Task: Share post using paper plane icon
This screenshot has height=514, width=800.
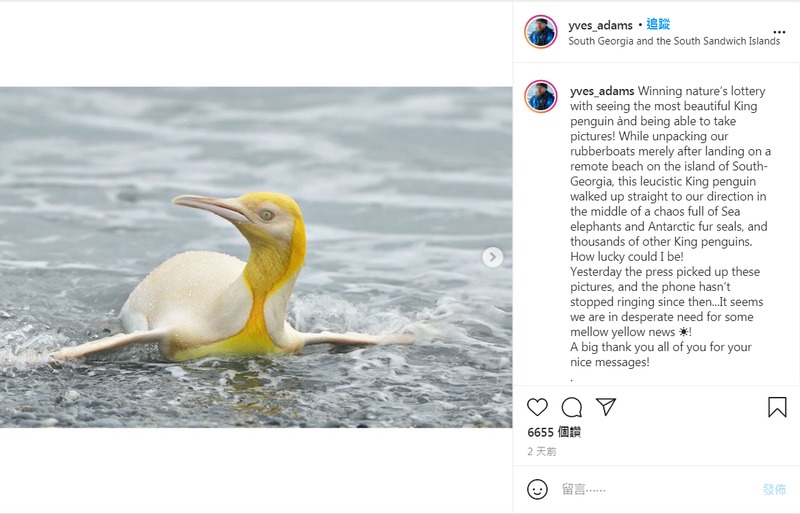Action: 606,406
